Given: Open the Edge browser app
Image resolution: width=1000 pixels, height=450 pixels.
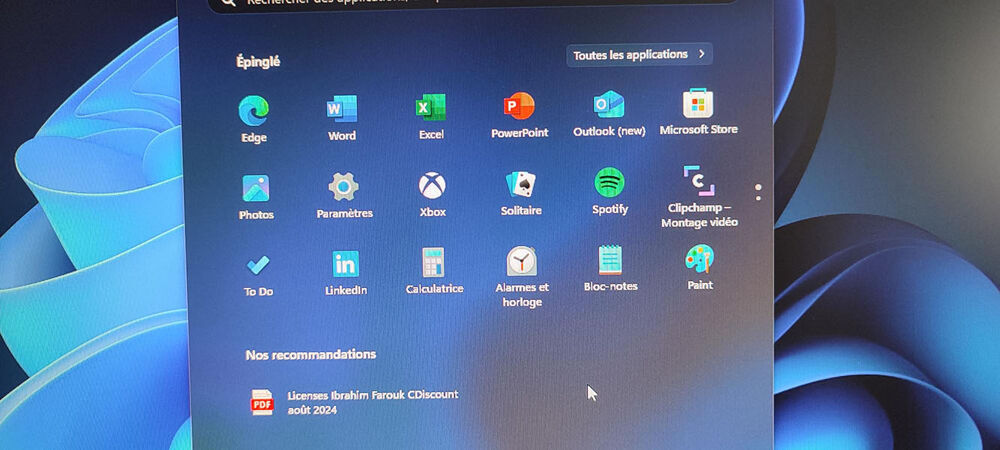Looking at the screenshot, I should point(253,119).
